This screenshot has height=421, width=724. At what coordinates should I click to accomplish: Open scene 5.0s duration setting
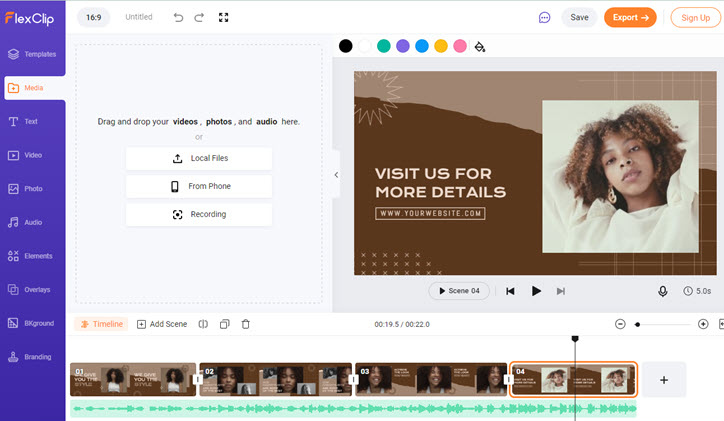pyautogui.click(x=697, y=291)
